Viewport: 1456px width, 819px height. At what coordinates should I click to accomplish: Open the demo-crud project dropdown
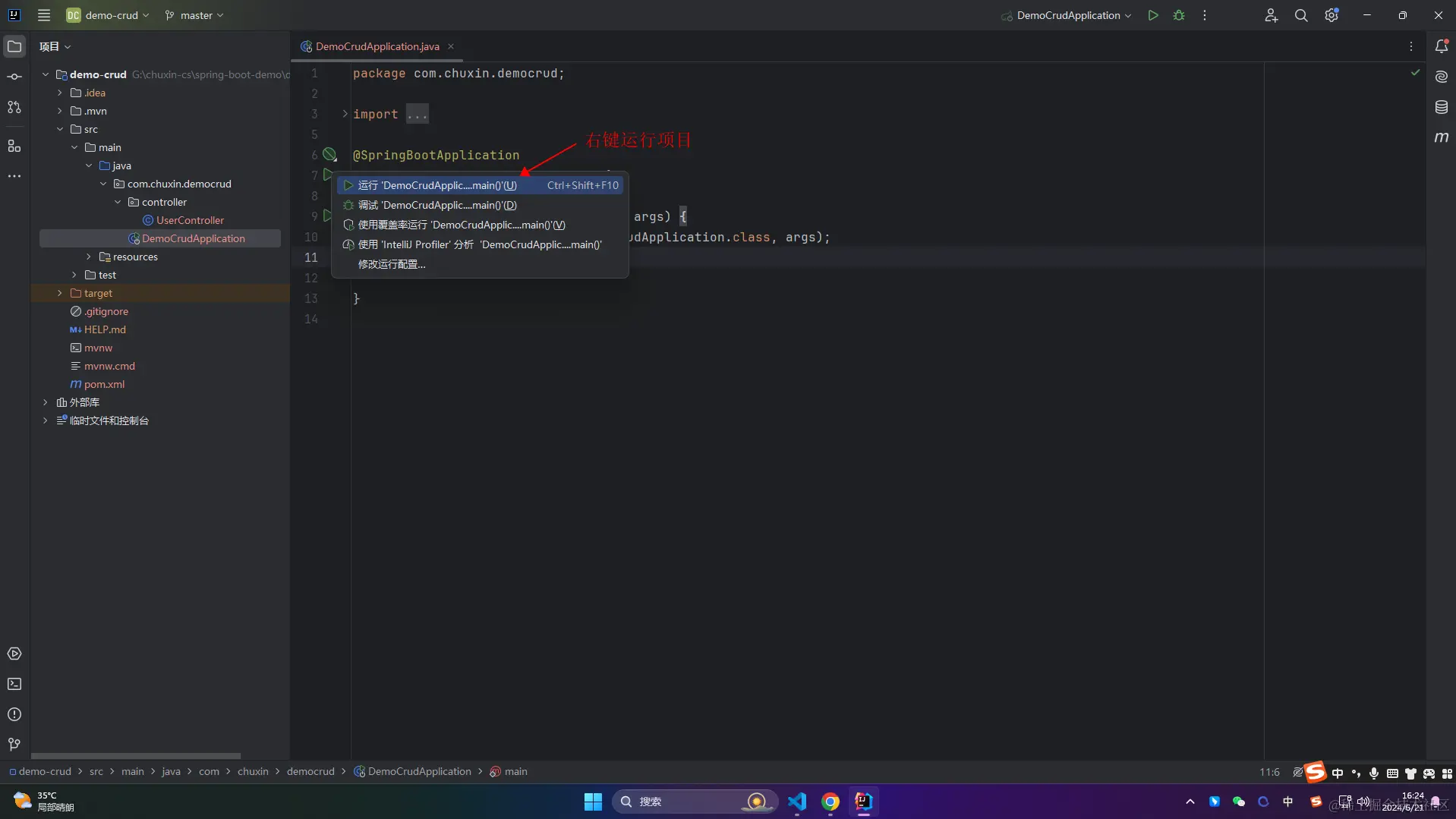tap(108, 15)
